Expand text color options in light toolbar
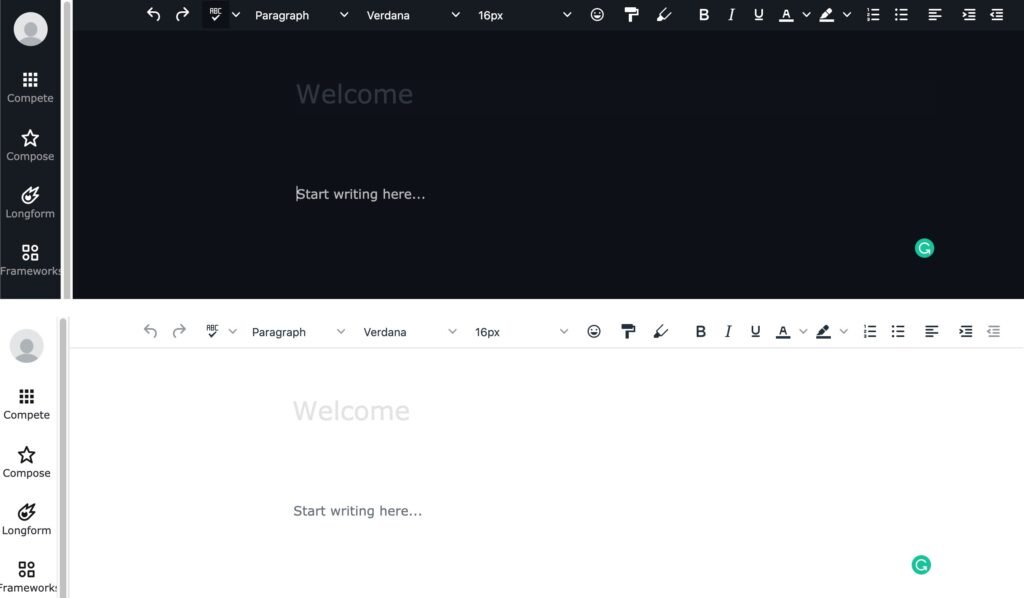 [x=803, y=331]
